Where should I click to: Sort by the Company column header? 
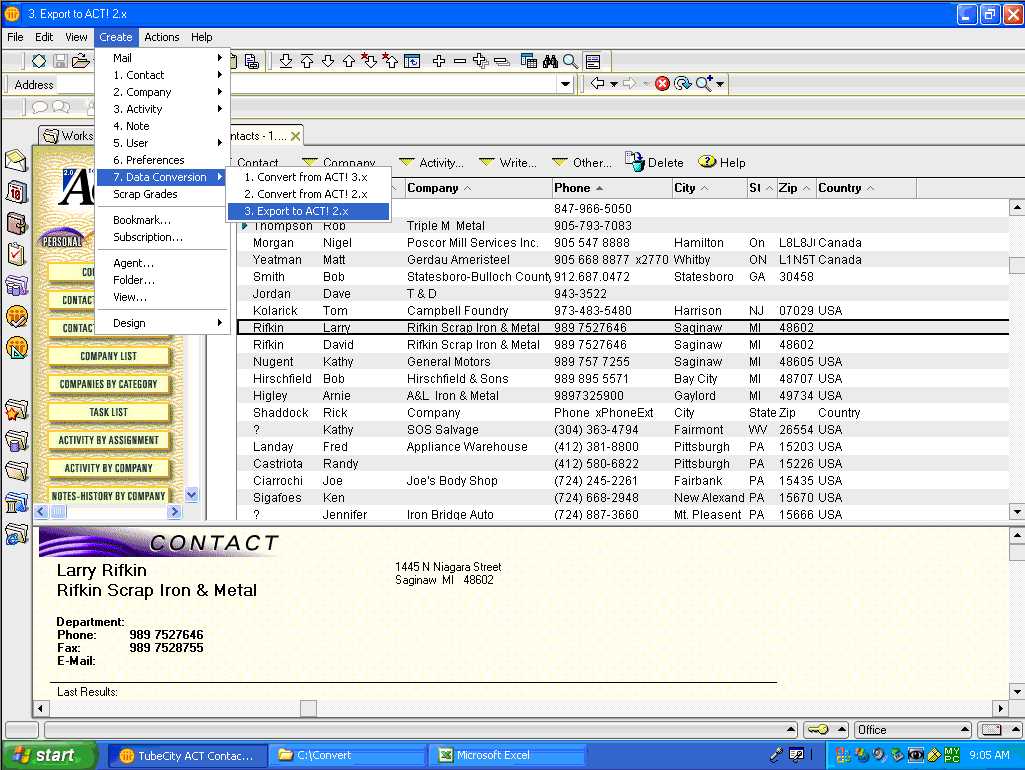coord(478,188)
